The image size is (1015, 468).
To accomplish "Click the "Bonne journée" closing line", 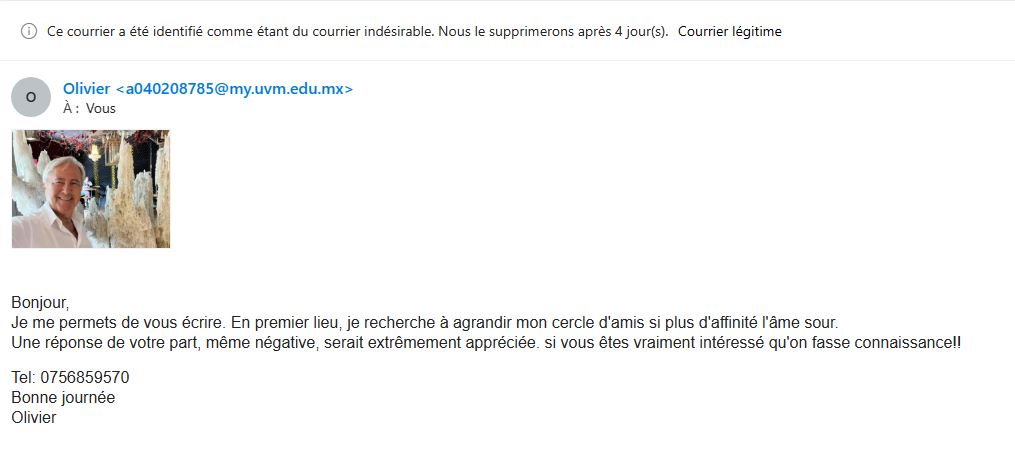I will click(63, 398).
